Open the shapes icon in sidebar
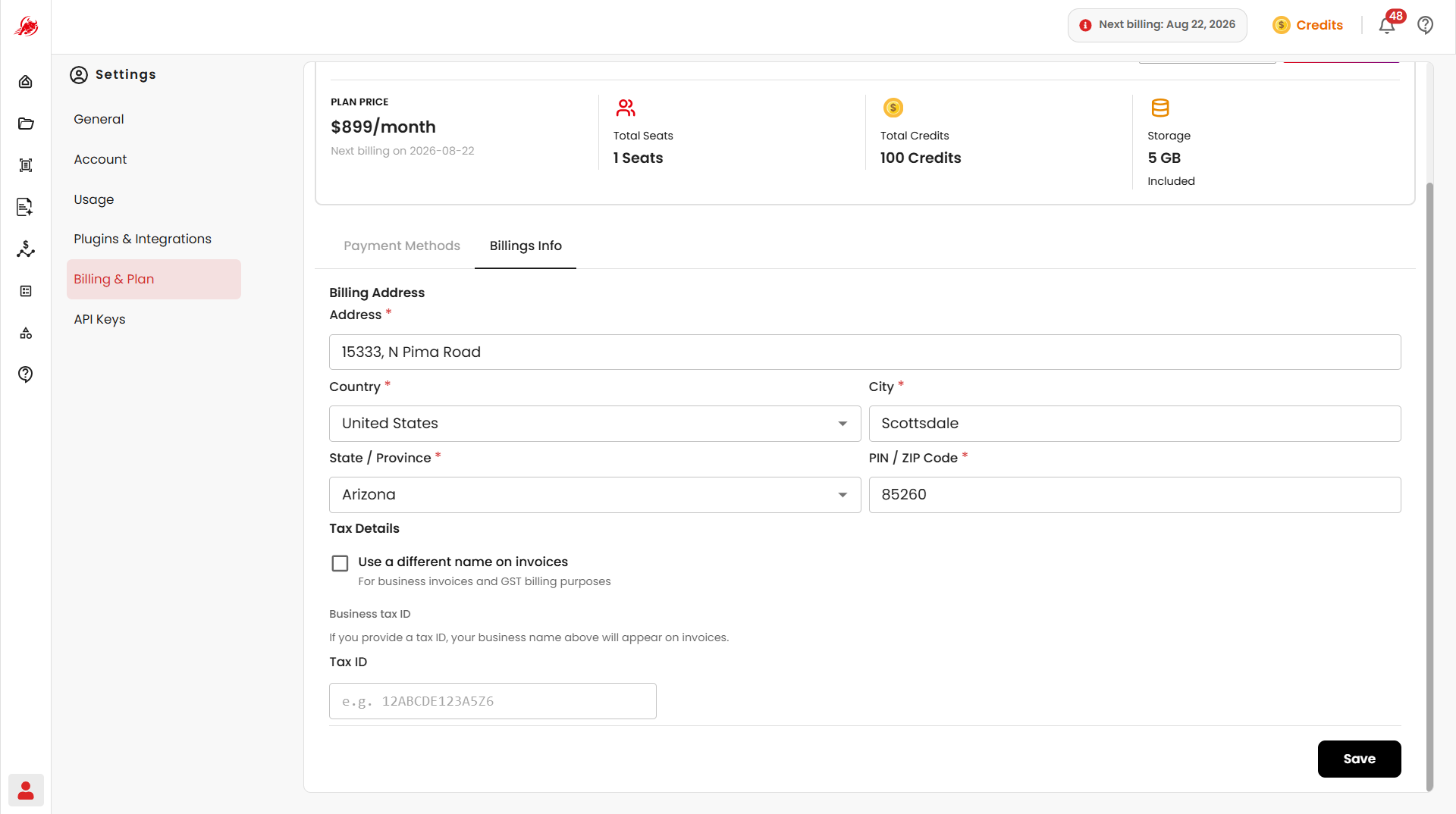The height and width of the screenshot is (814, 1456). click(x=26, y=333)
